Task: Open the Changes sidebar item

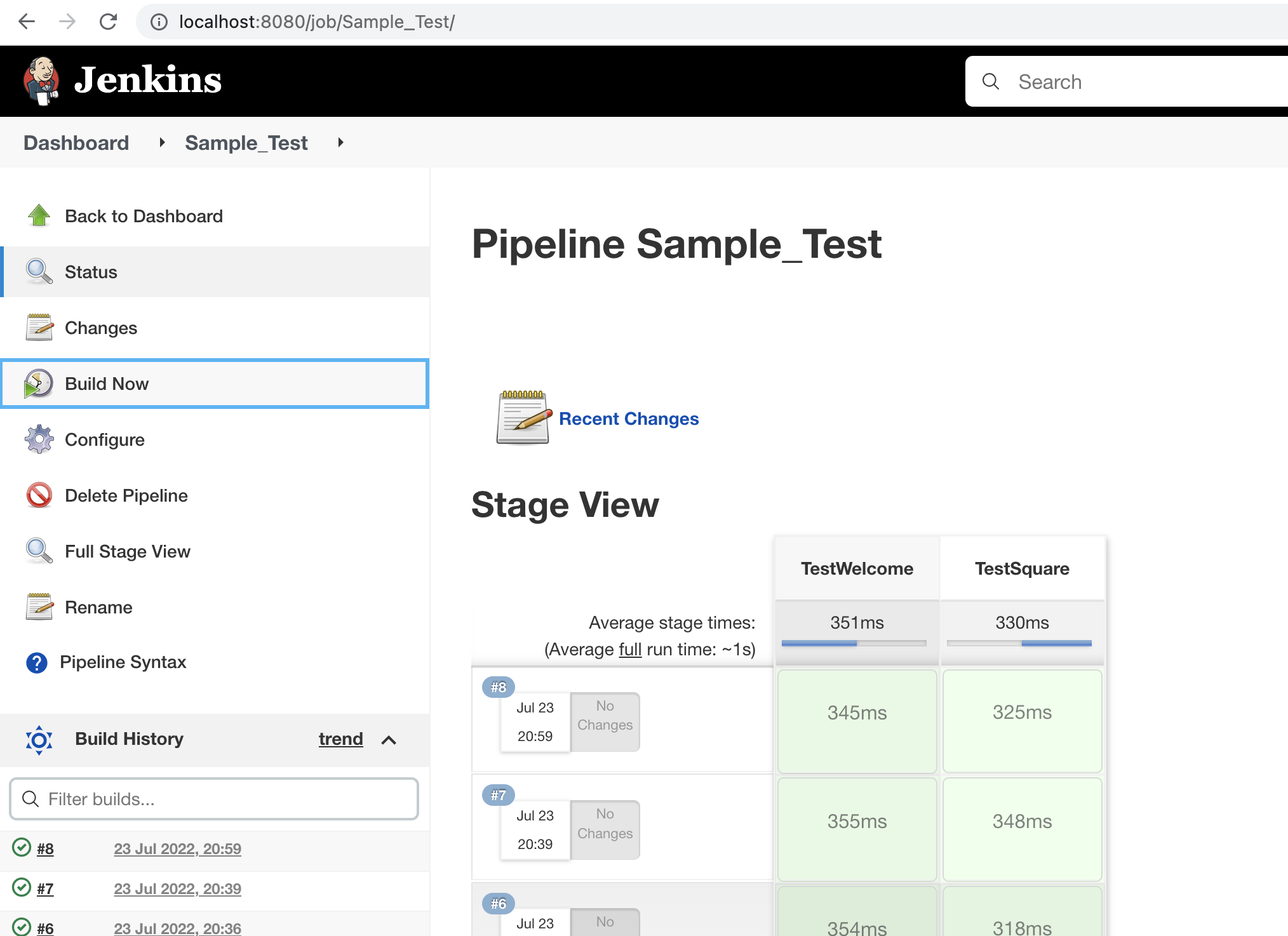Action: click(x=101, y=328)
